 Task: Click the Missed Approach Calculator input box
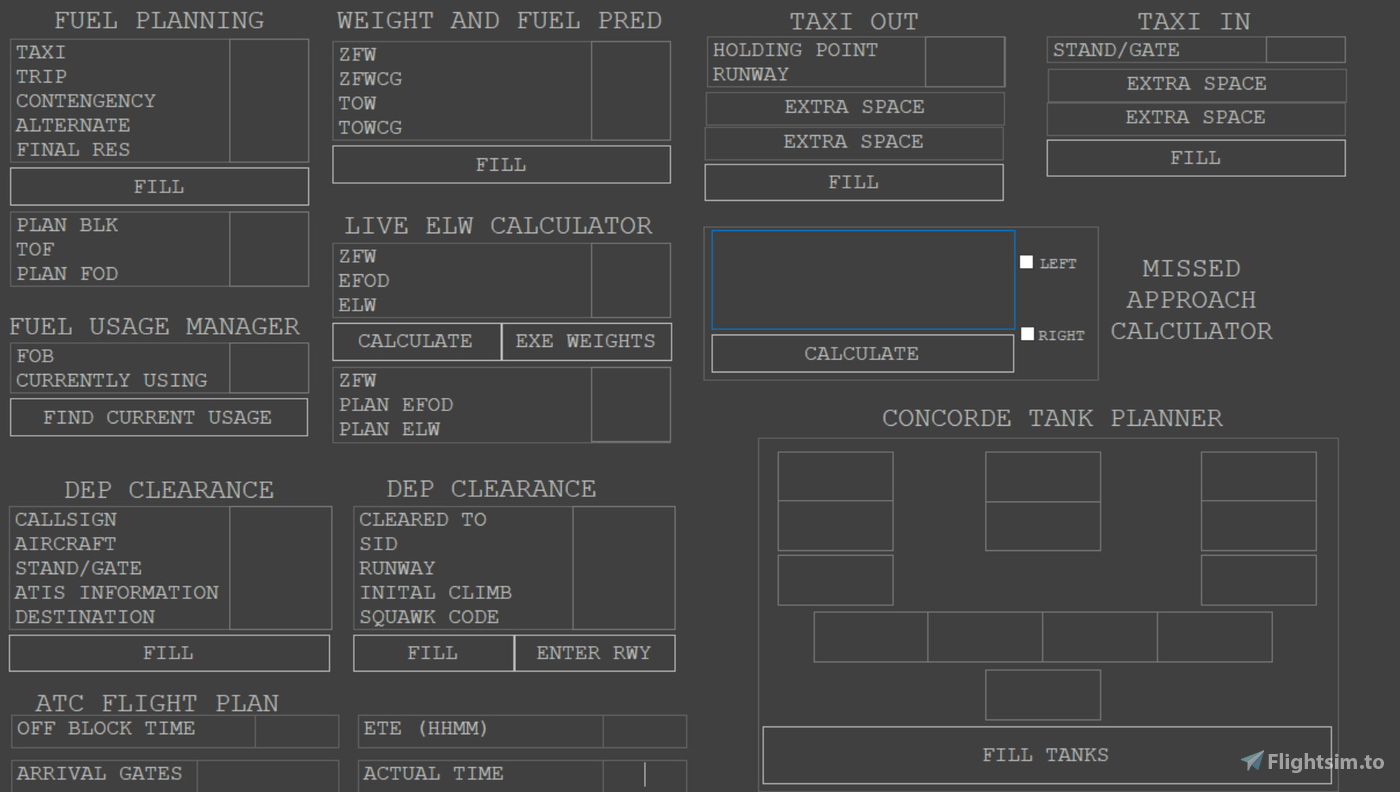862,280
